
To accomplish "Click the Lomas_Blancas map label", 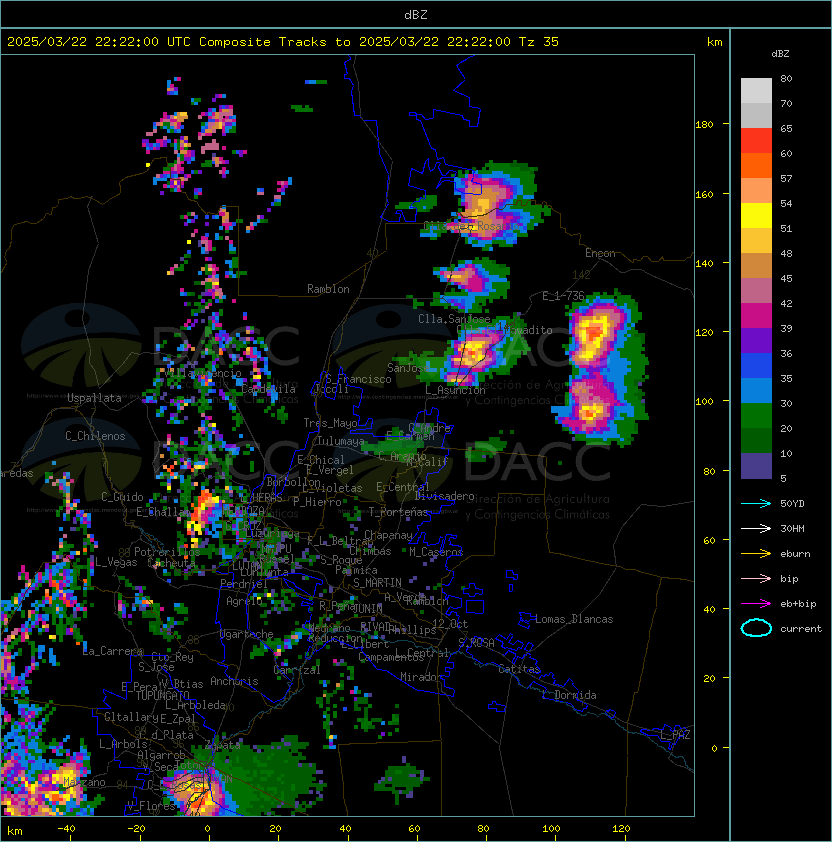I will [x=574, y=619].
